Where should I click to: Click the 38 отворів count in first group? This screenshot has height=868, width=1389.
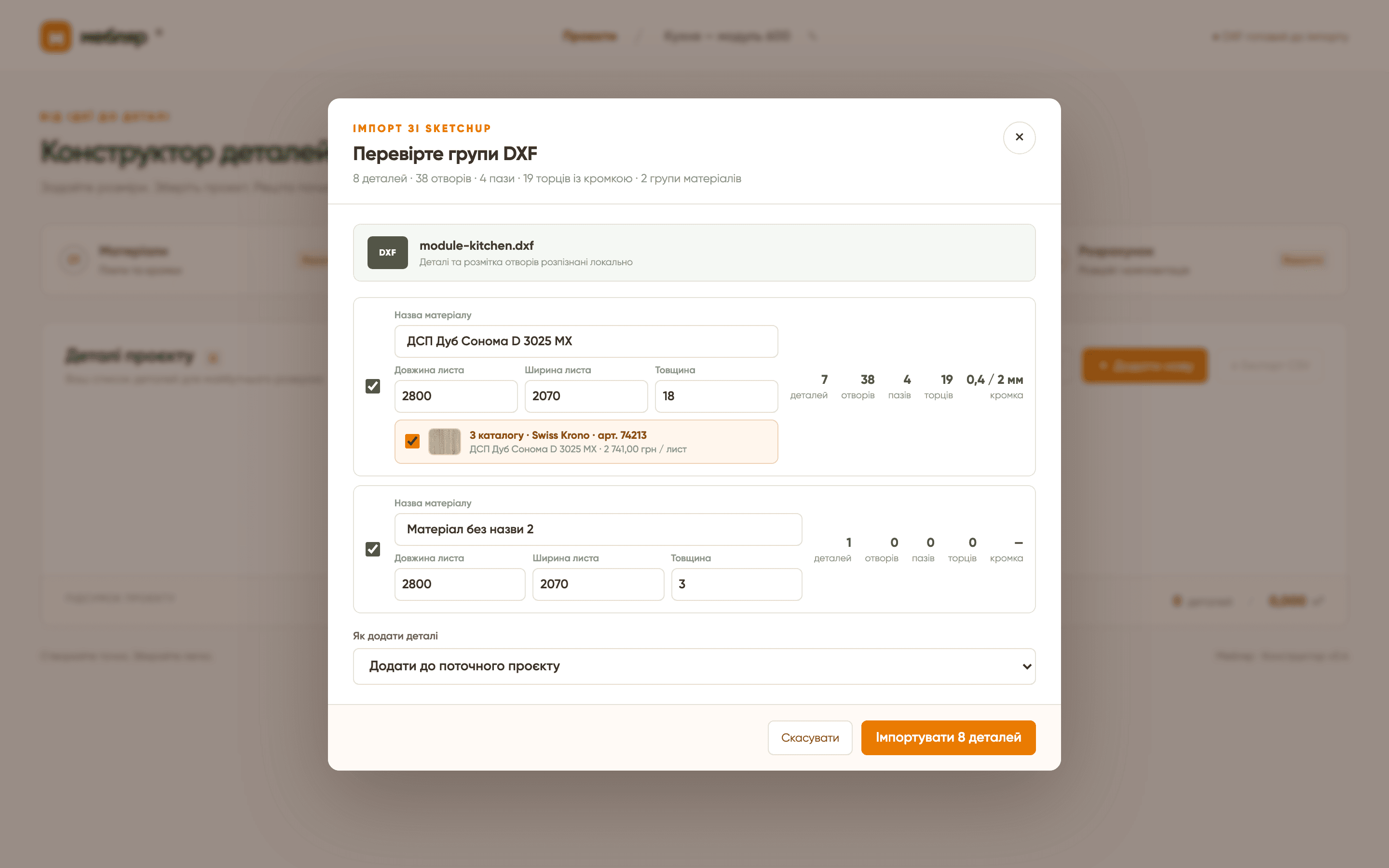click(858, 386)
